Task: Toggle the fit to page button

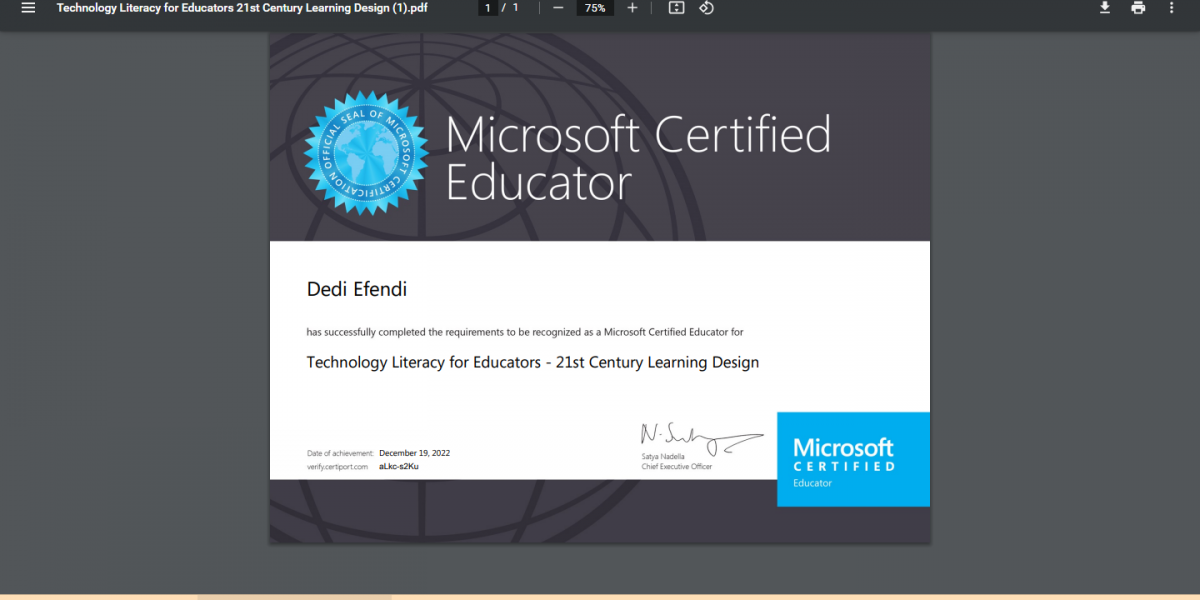Action: tap(676, 8)
